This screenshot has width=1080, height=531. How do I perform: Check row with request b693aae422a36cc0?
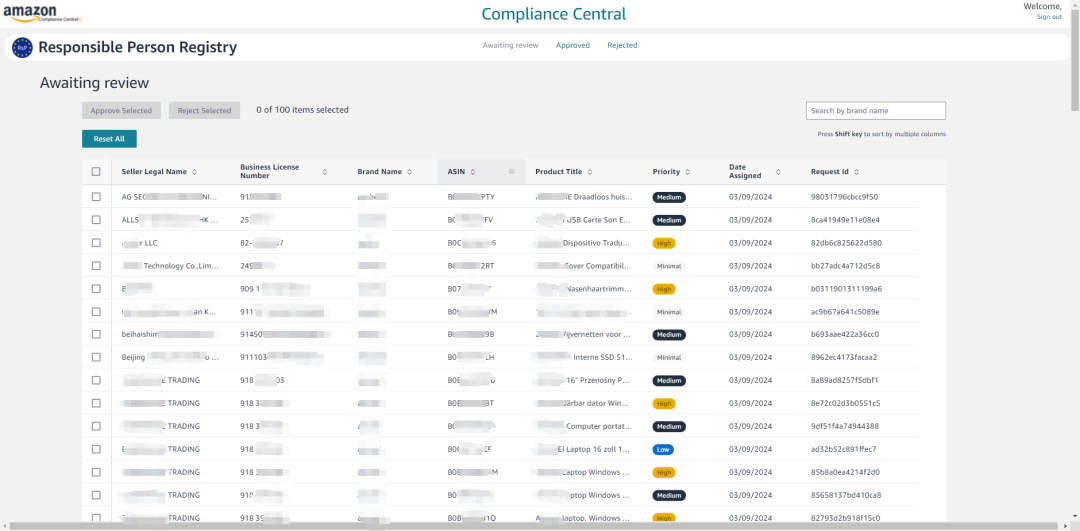[96, 335]
